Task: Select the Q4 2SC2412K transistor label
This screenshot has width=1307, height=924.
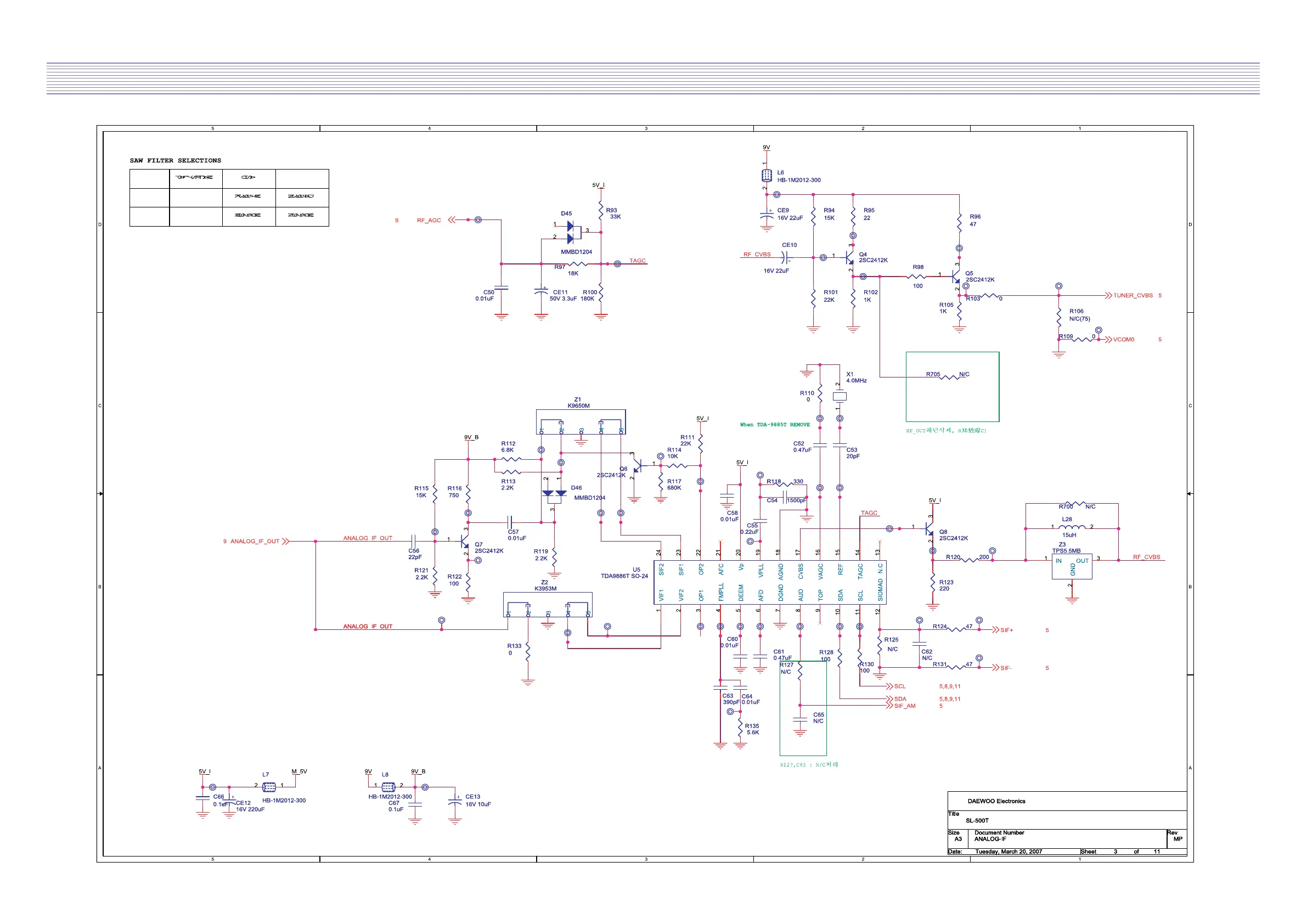Action: point(873,258)
